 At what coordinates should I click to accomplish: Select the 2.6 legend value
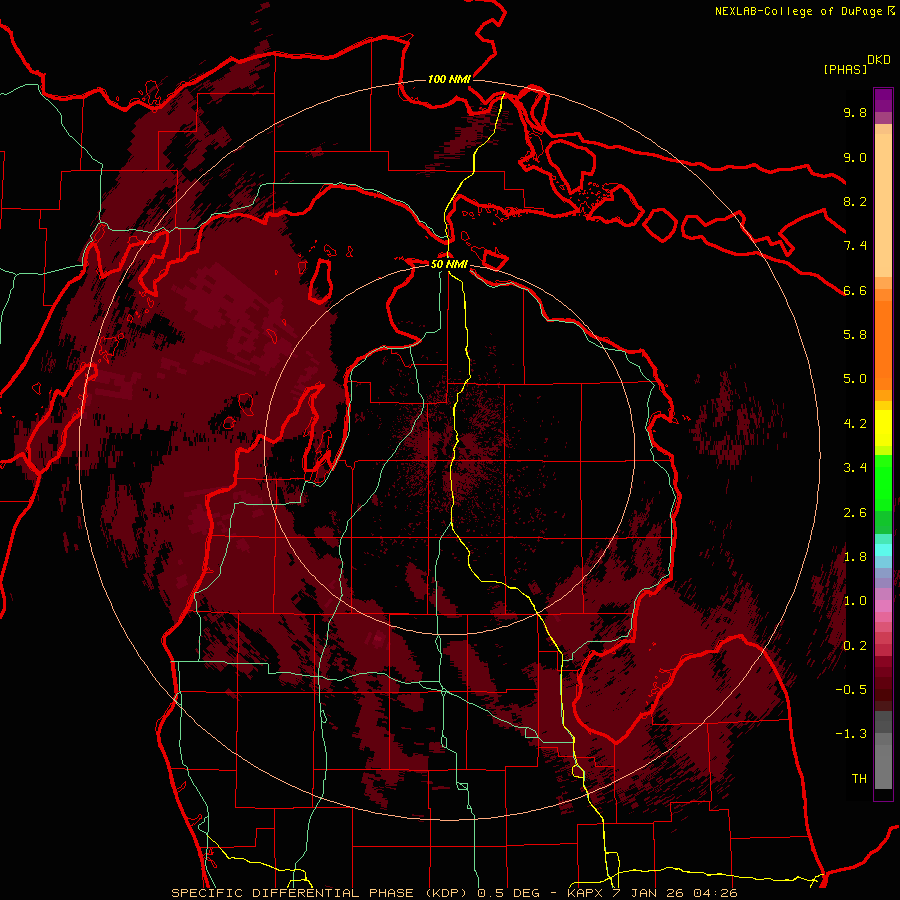(855, 513)
